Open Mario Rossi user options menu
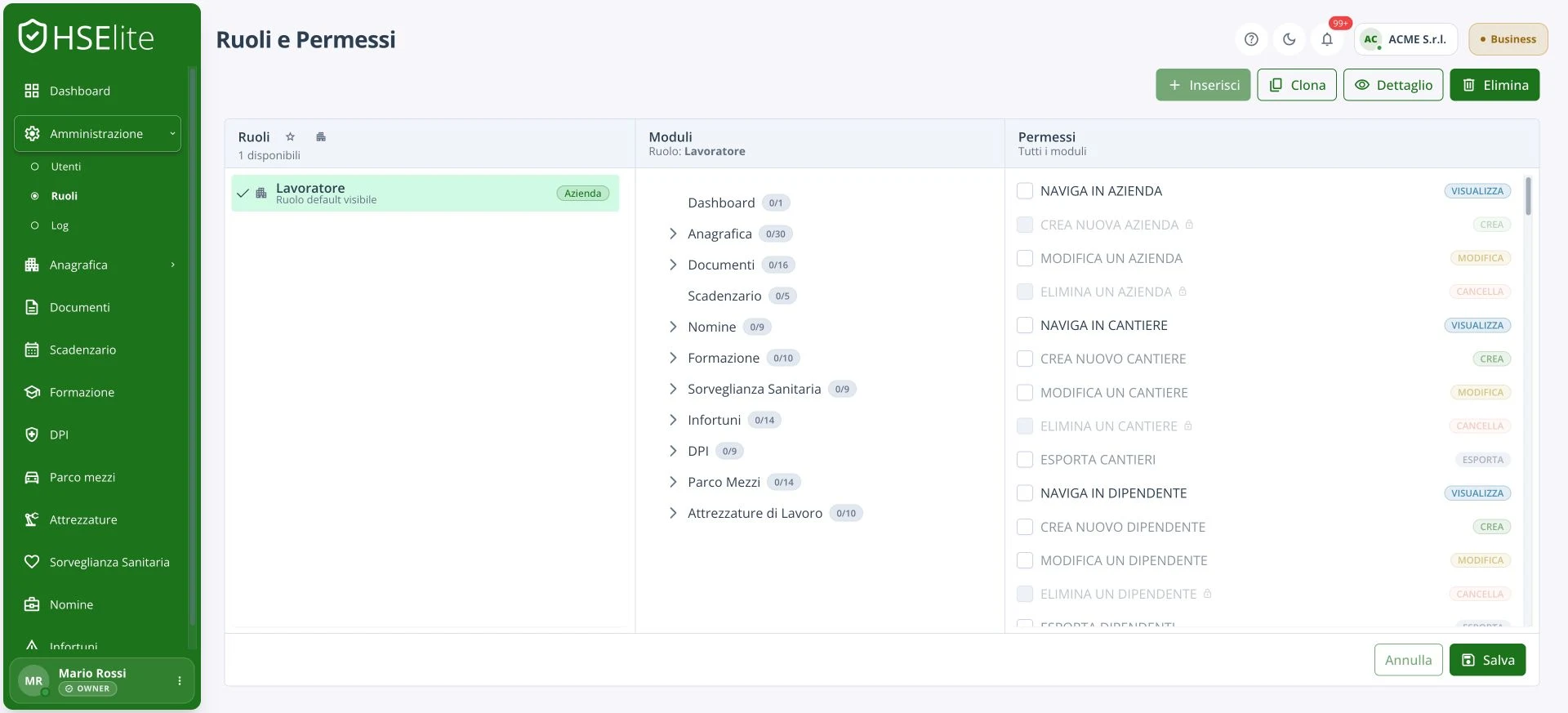 click(x=180, y=680)
